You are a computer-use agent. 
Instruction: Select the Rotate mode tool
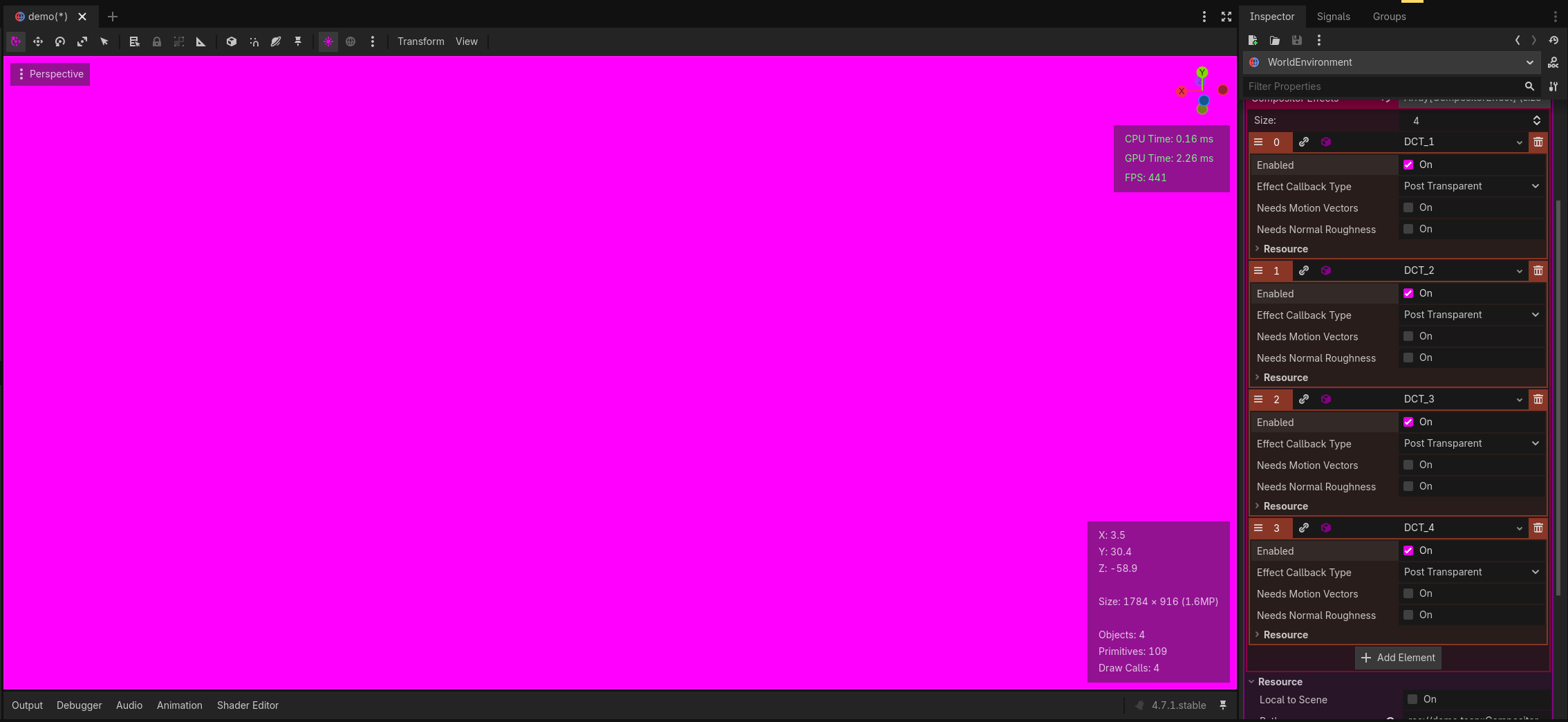[60, 41]
